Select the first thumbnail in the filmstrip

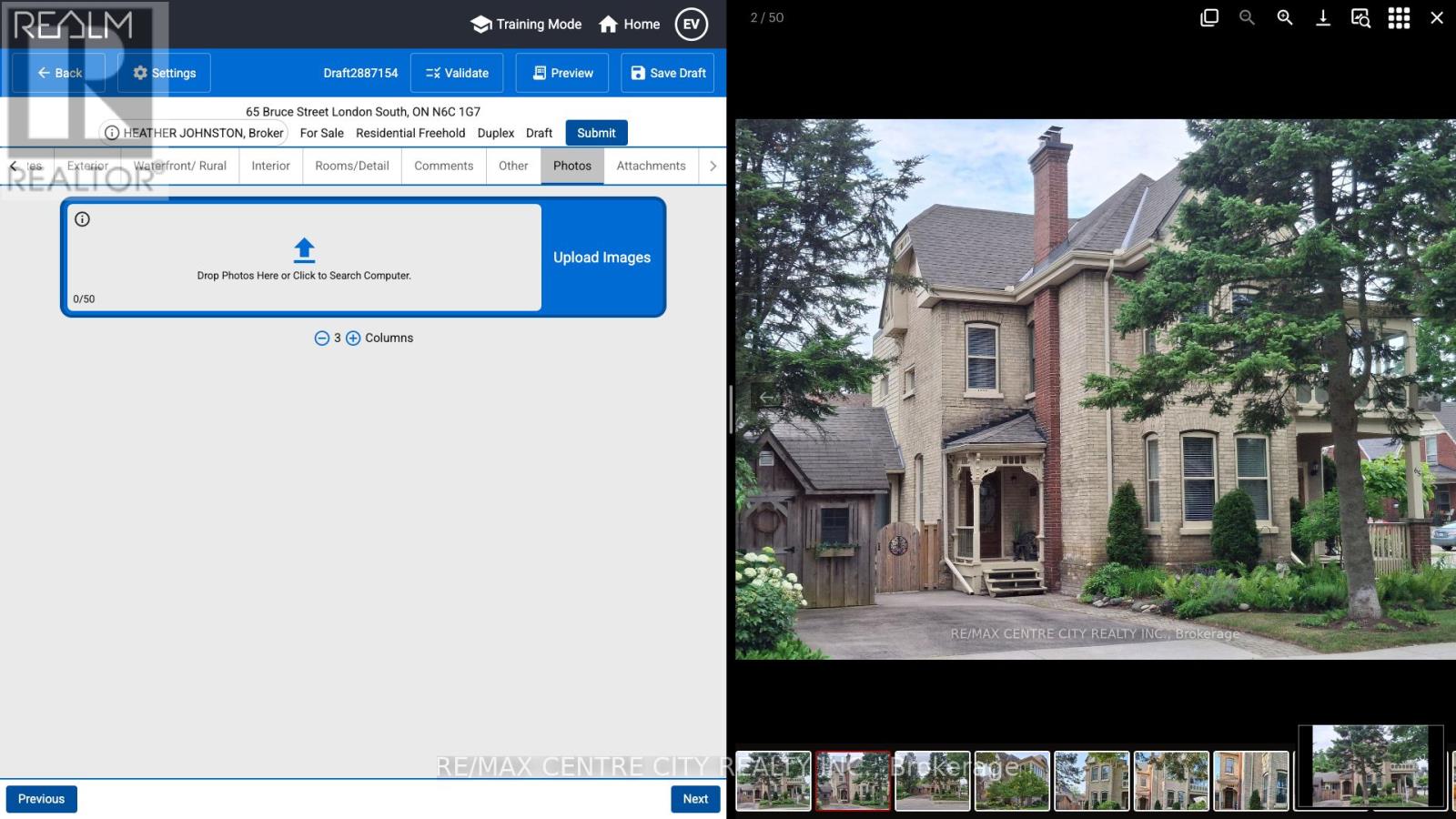point(773,780)
